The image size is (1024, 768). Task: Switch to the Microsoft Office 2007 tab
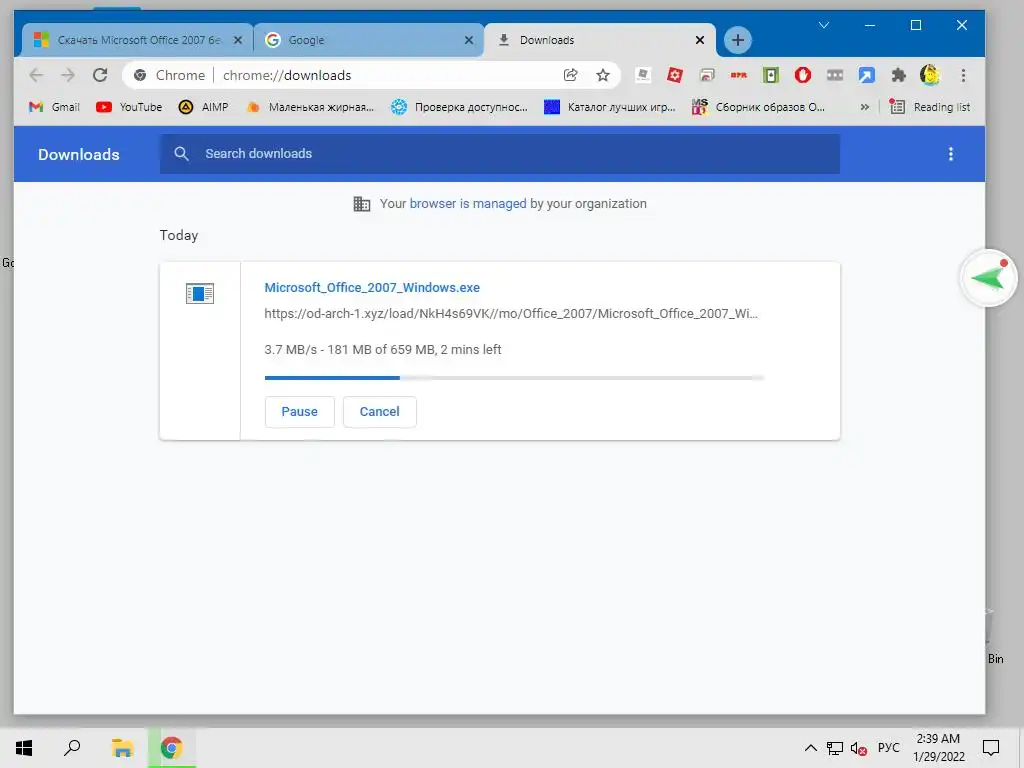[x=137, y=40]
